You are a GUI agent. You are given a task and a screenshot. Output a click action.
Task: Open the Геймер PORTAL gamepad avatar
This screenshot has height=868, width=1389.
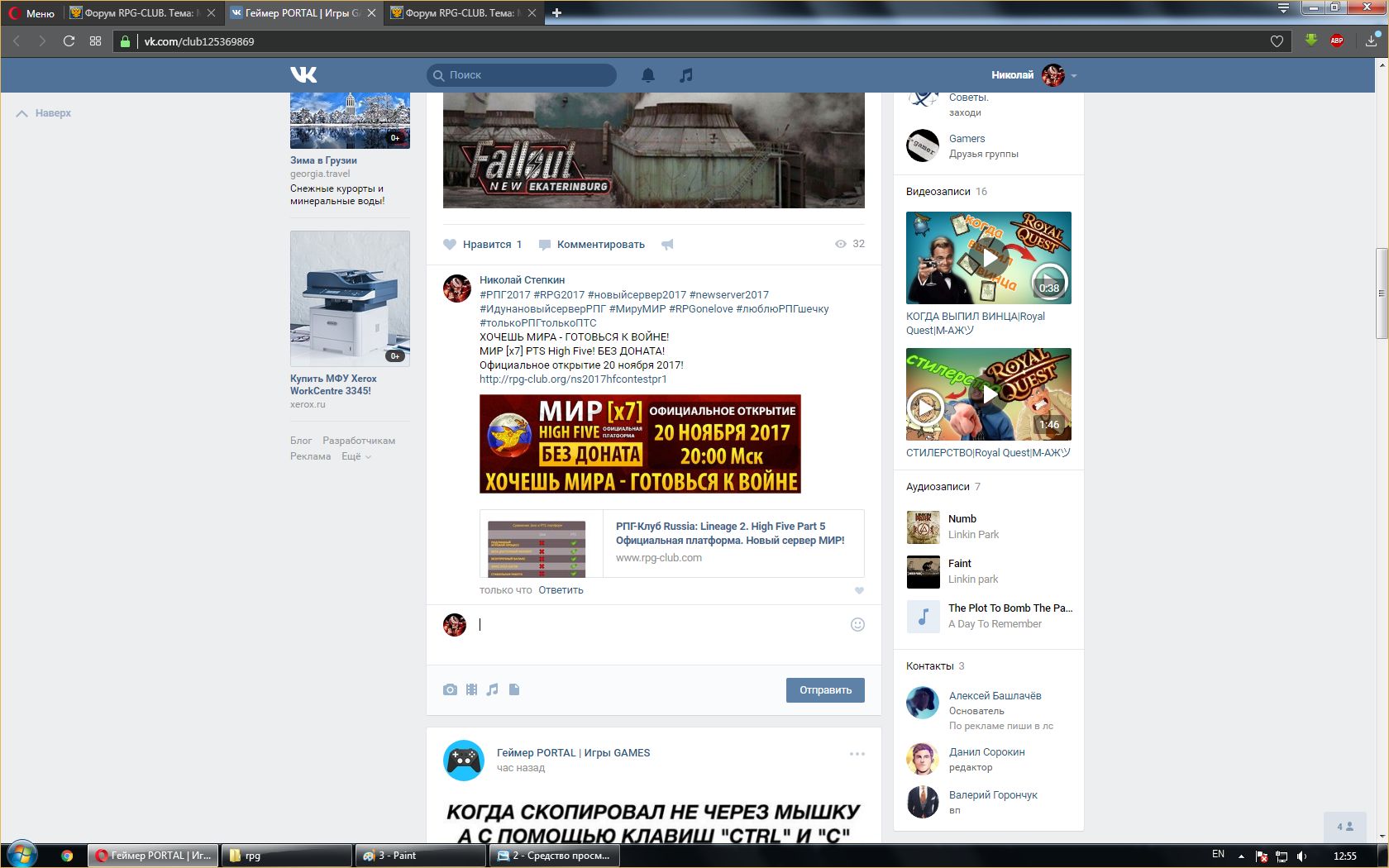(x=464, y=761)
